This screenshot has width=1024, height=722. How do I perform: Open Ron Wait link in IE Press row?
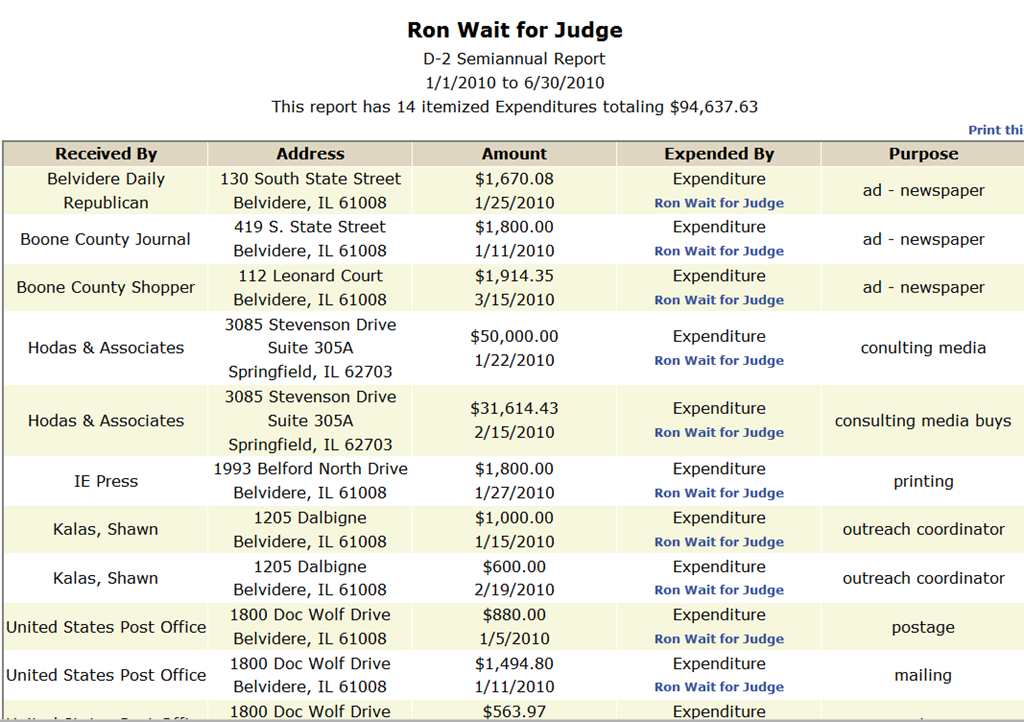pyautogui.click(x=719, y=493)
